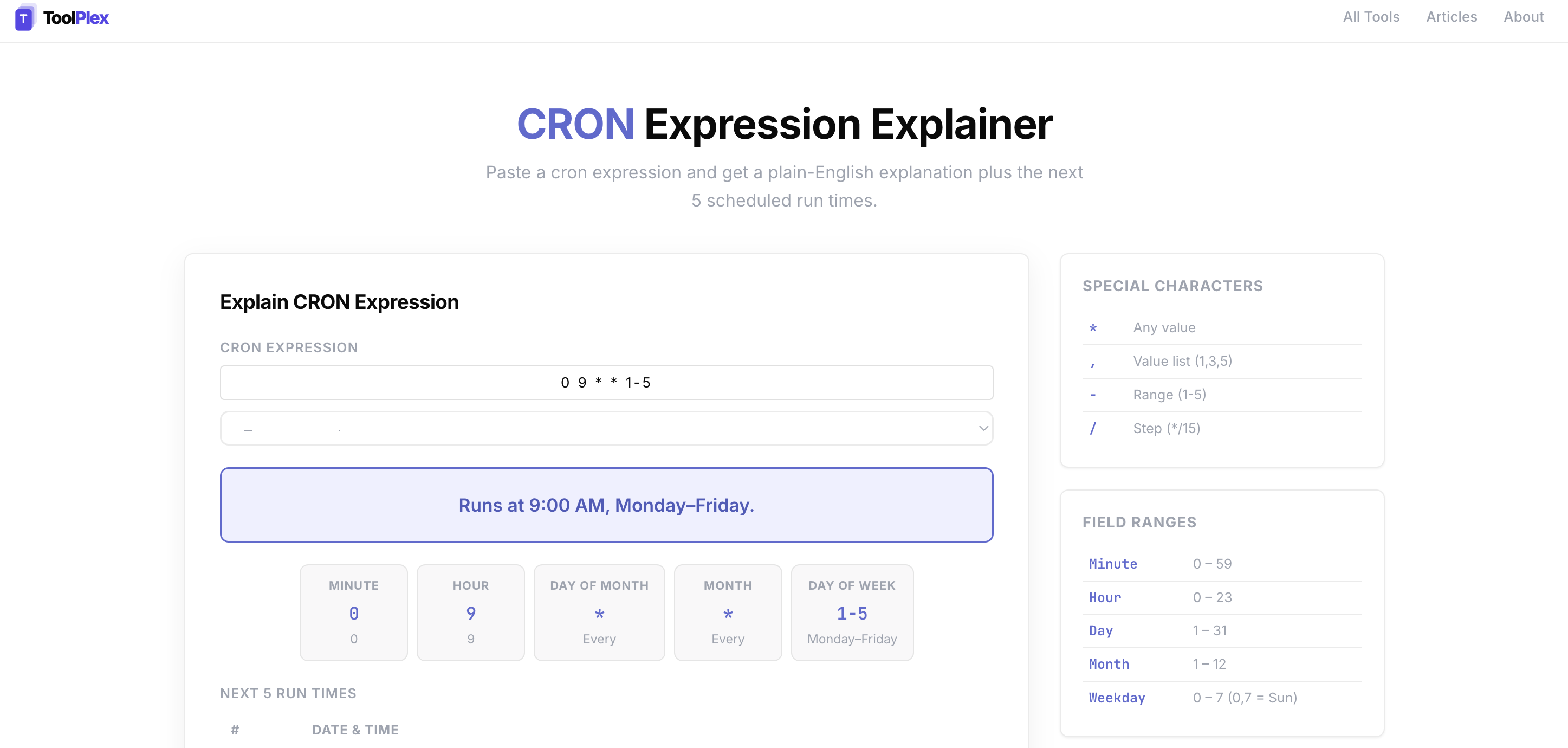
Task: Click the dash Range symbol
Action: pos(1093,395)
